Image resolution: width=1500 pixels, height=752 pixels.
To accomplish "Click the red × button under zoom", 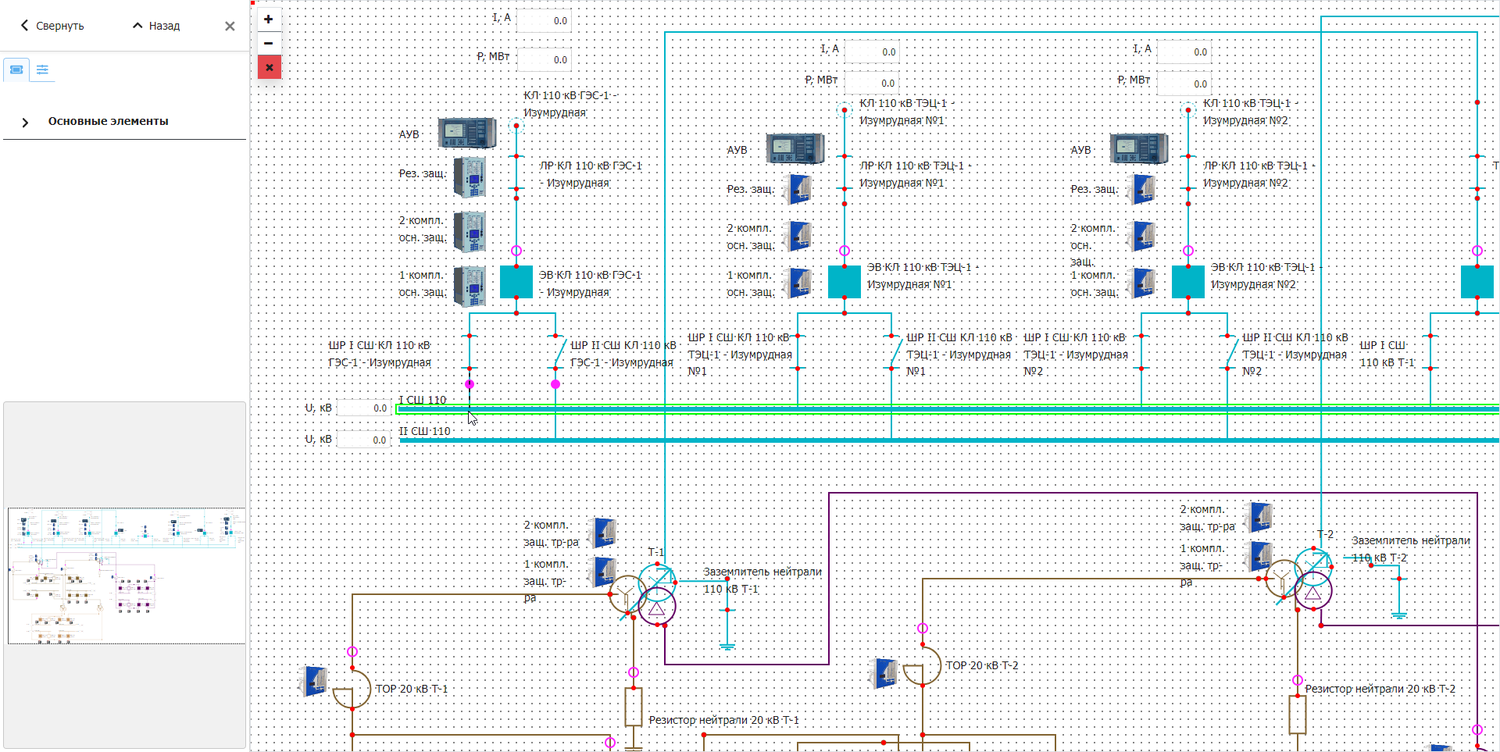I will coord(268,67).
